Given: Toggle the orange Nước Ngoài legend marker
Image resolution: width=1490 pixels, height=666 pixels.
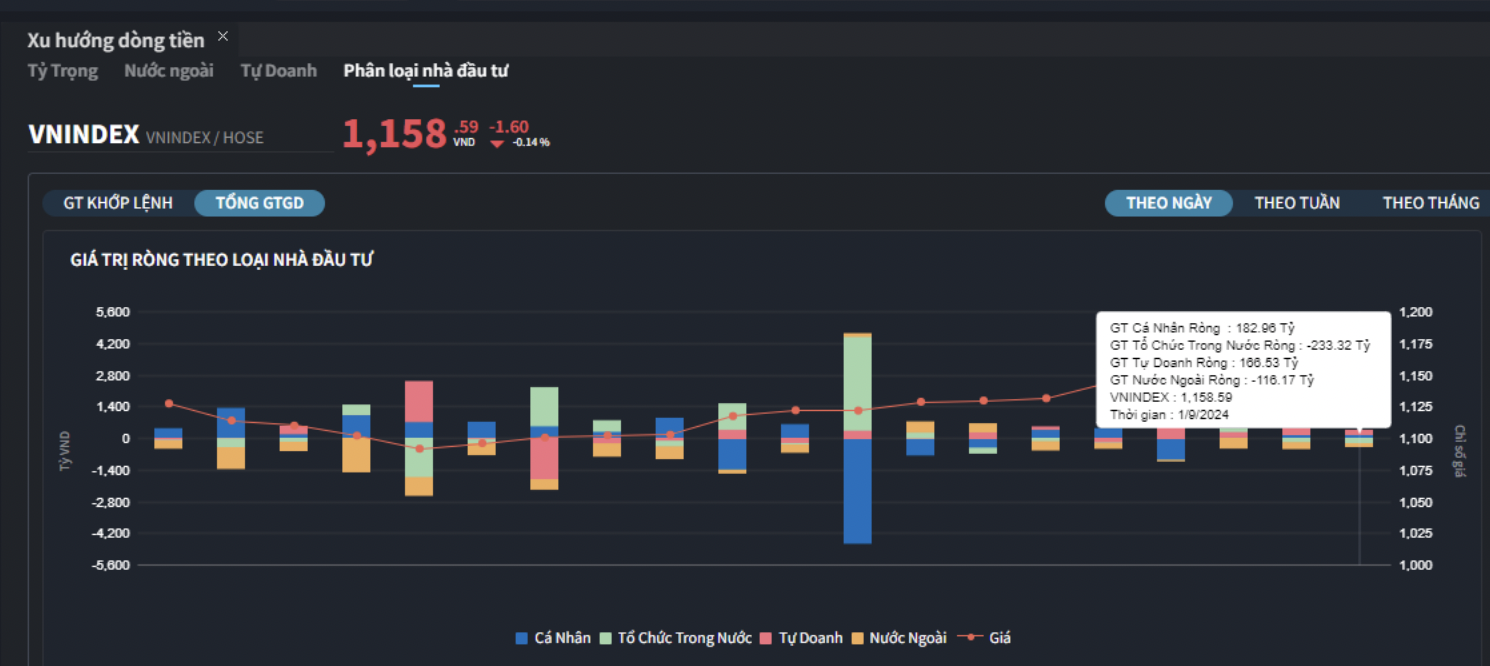Looking at the screenshot, I should [857, 638].
